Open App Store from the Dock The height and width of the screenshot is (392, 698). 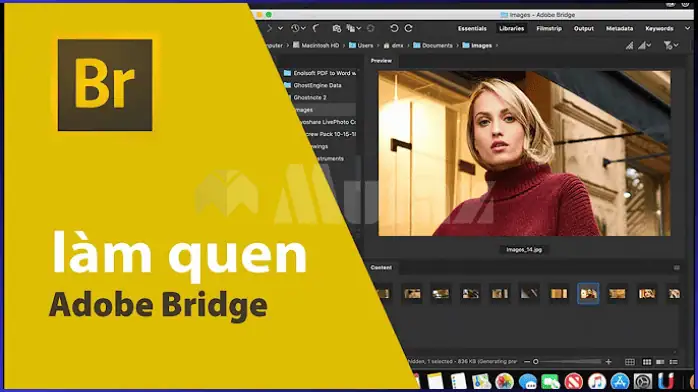(x=620, y=381)
